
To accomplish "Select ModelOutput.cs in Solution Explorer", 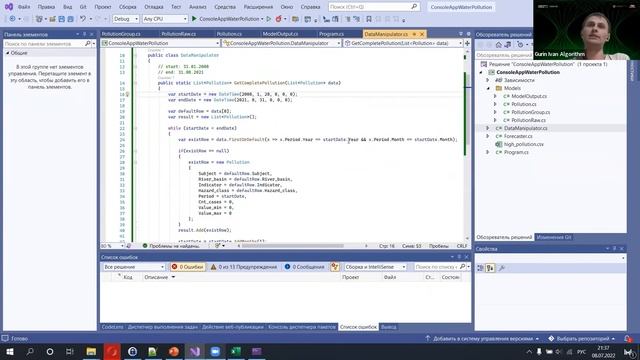I will coord(529,96).
